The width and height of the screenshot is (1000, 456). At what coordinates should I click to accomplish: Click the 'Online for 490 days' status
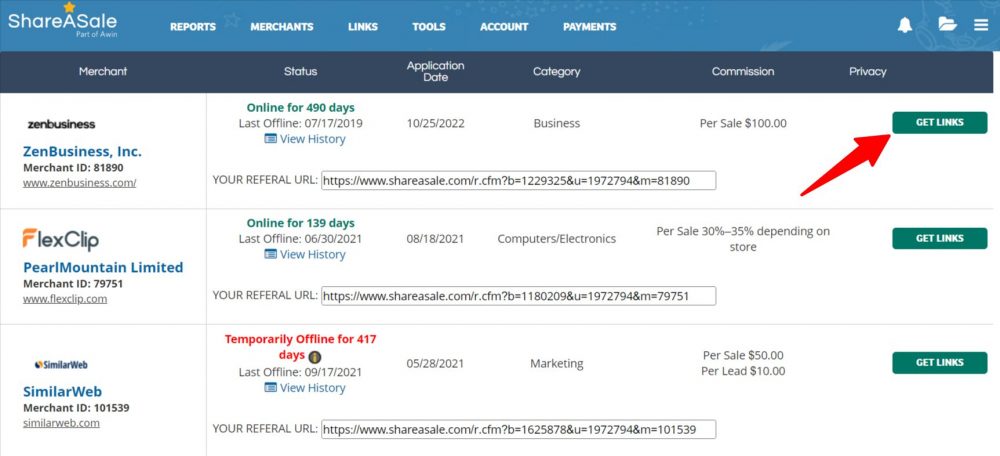(300, 107)
